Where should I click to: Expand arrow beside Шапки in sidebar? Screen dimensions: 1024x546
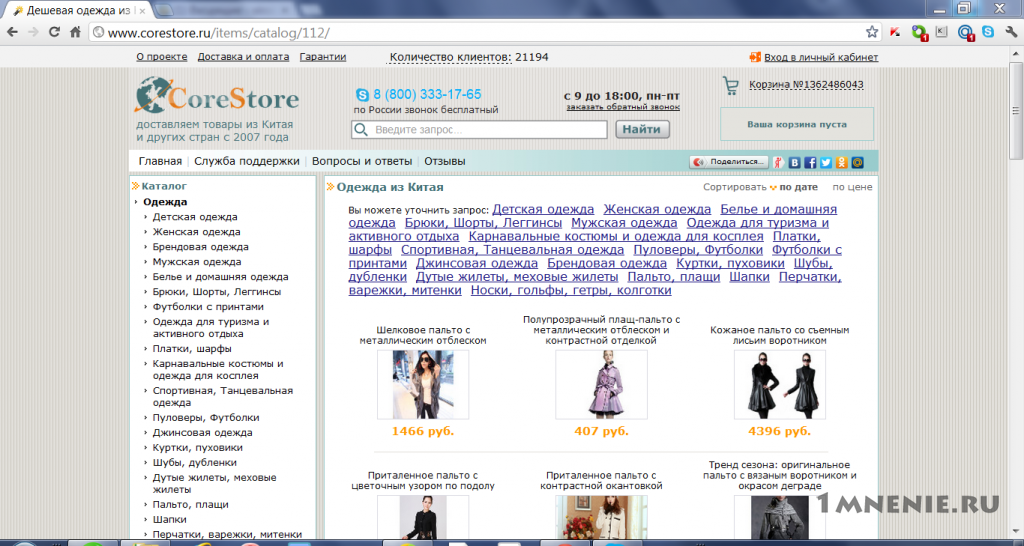(146, 520)
